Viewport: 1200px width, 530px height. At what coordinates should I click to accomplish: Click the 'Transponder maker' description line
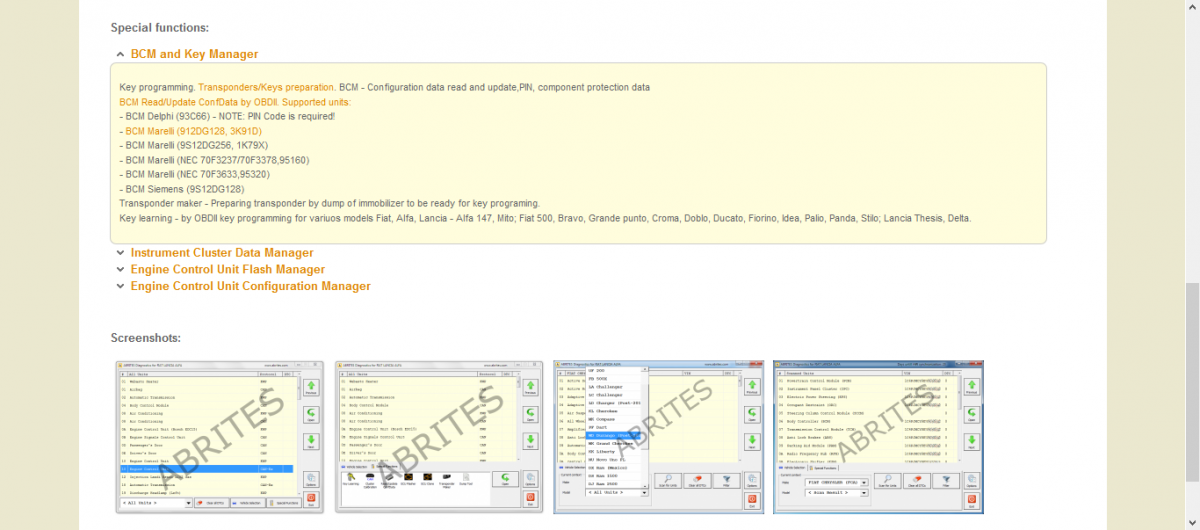pyautogui.click(x=329, y=203)
